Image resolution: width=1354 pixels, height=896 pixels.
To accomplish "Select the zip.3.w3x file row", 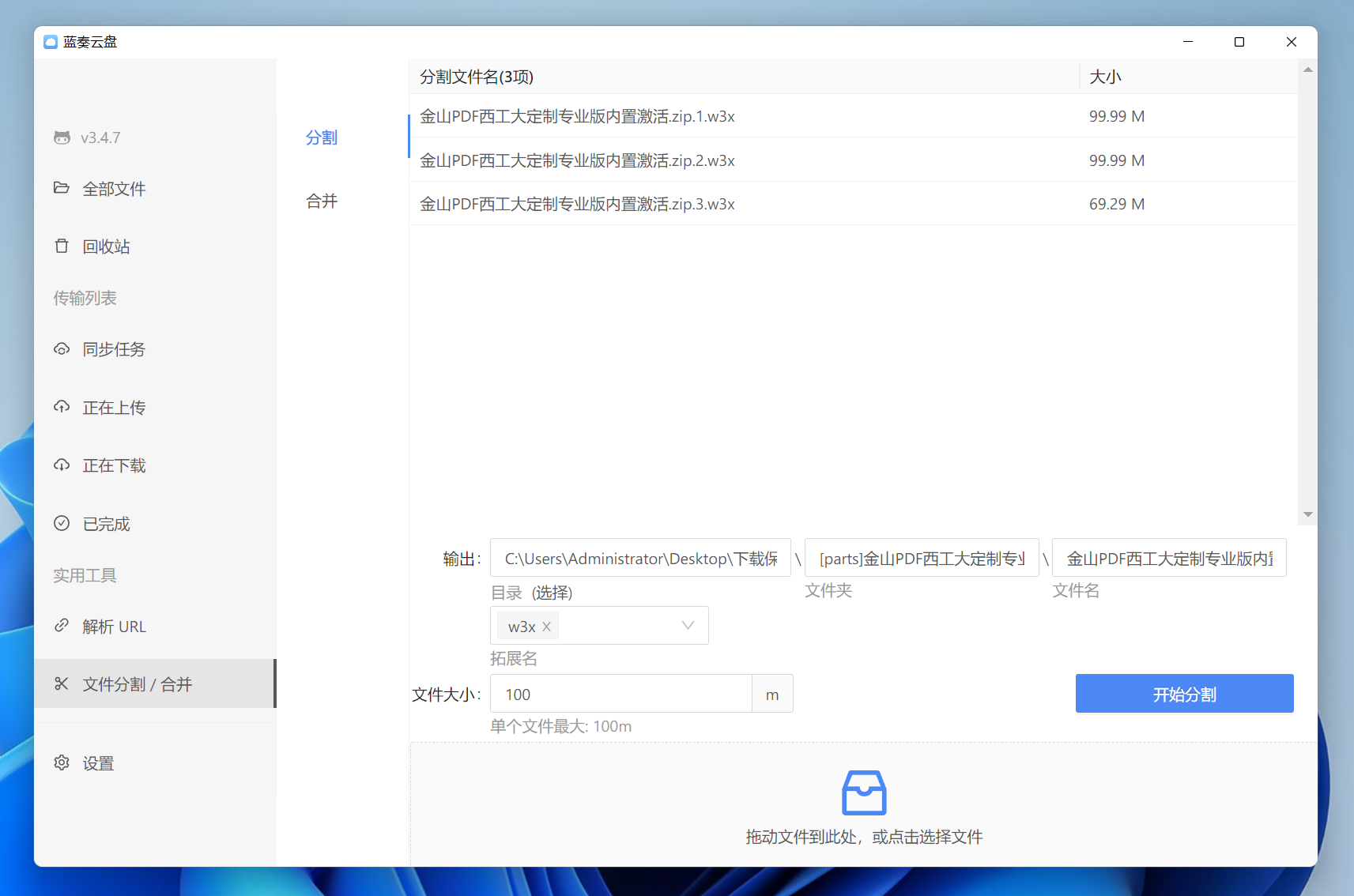I will click(x=854, y=204).
